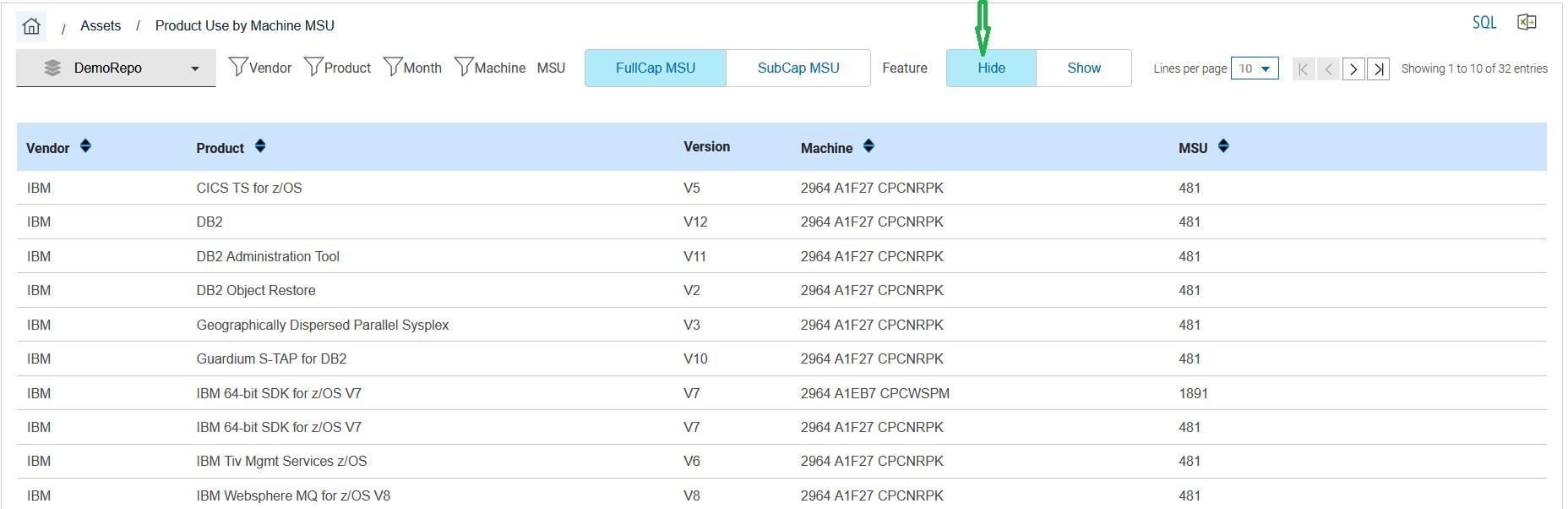Go to the first page
The image size is (1568, 509).
[x=1304, y=69]
